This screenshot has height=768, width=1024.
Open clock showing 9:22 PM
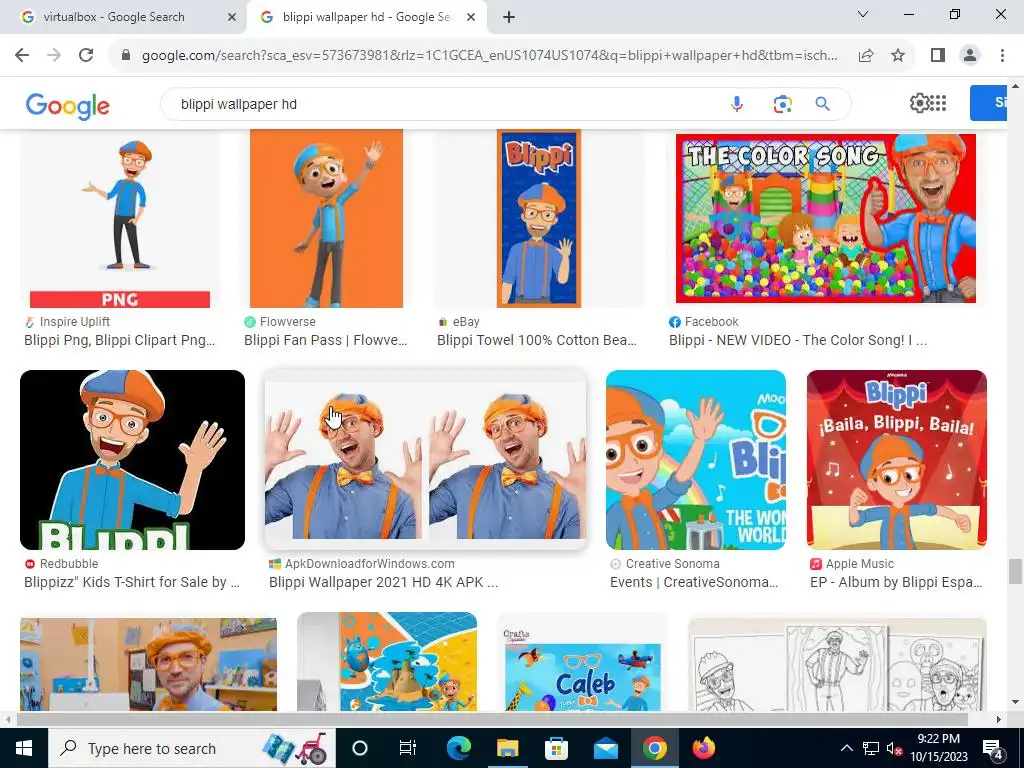pyautogui.click(x=938, y=748)
